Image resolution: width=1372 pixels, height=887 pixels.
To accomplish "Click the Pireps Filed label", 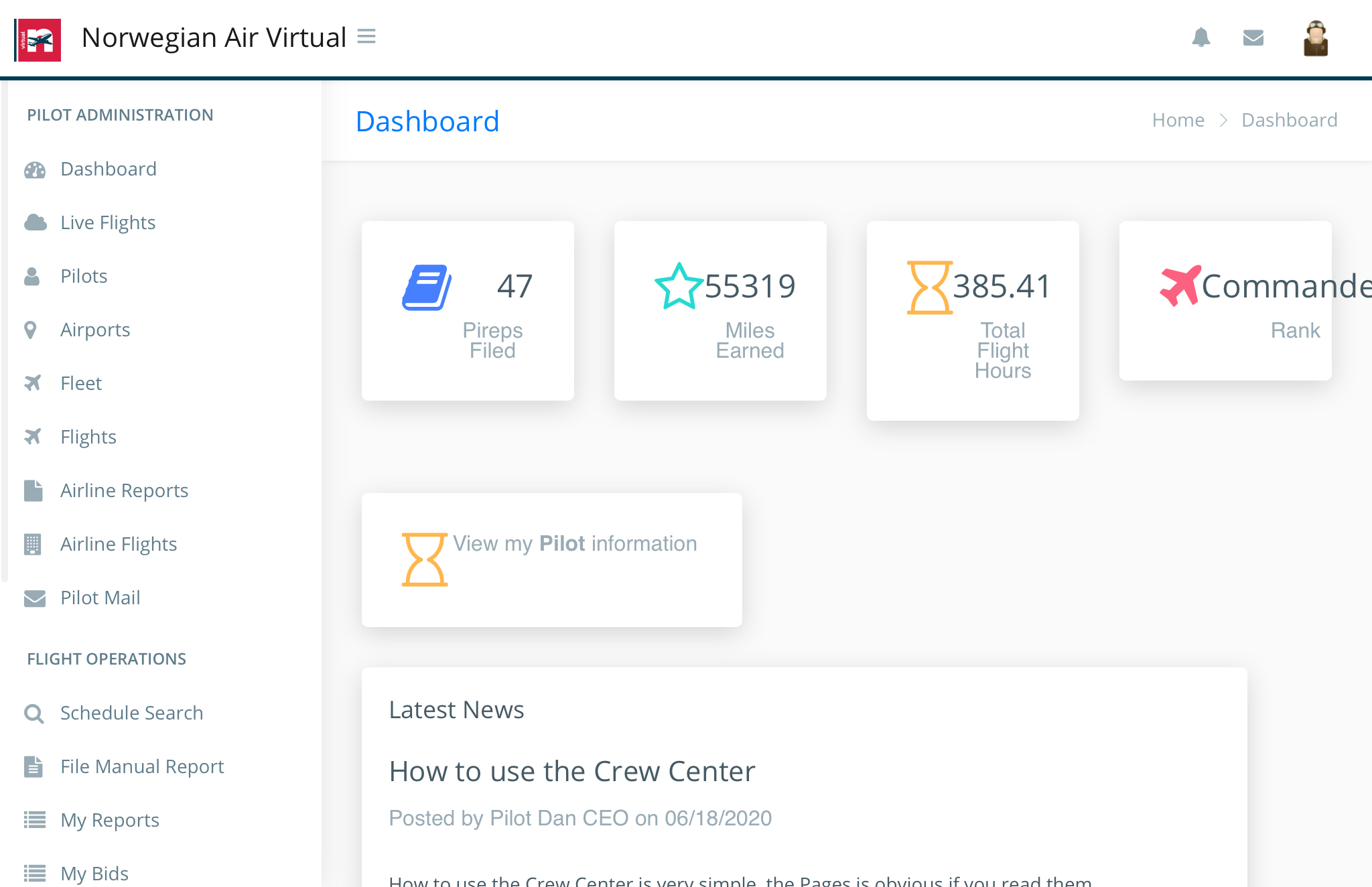I will point(492,340).
